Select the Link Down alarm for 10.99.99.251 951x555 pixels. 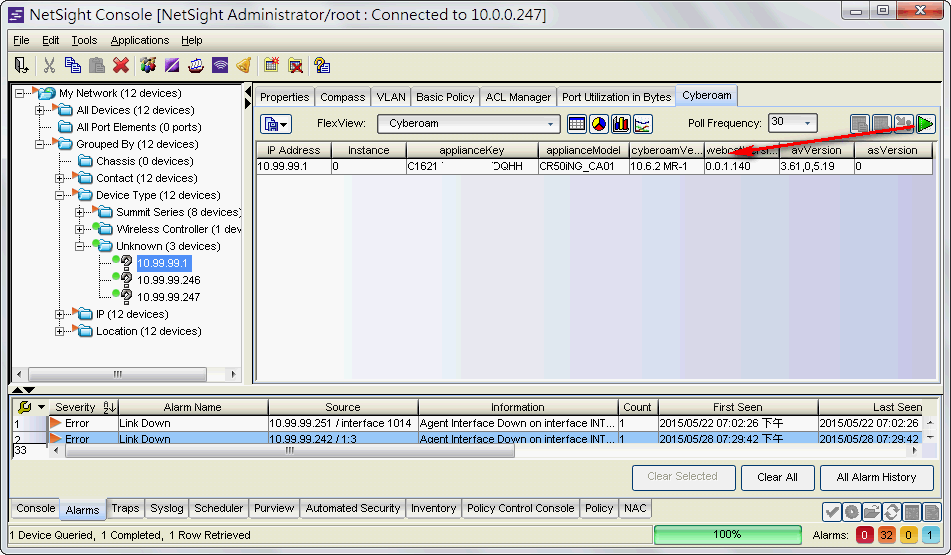(467, 423)
